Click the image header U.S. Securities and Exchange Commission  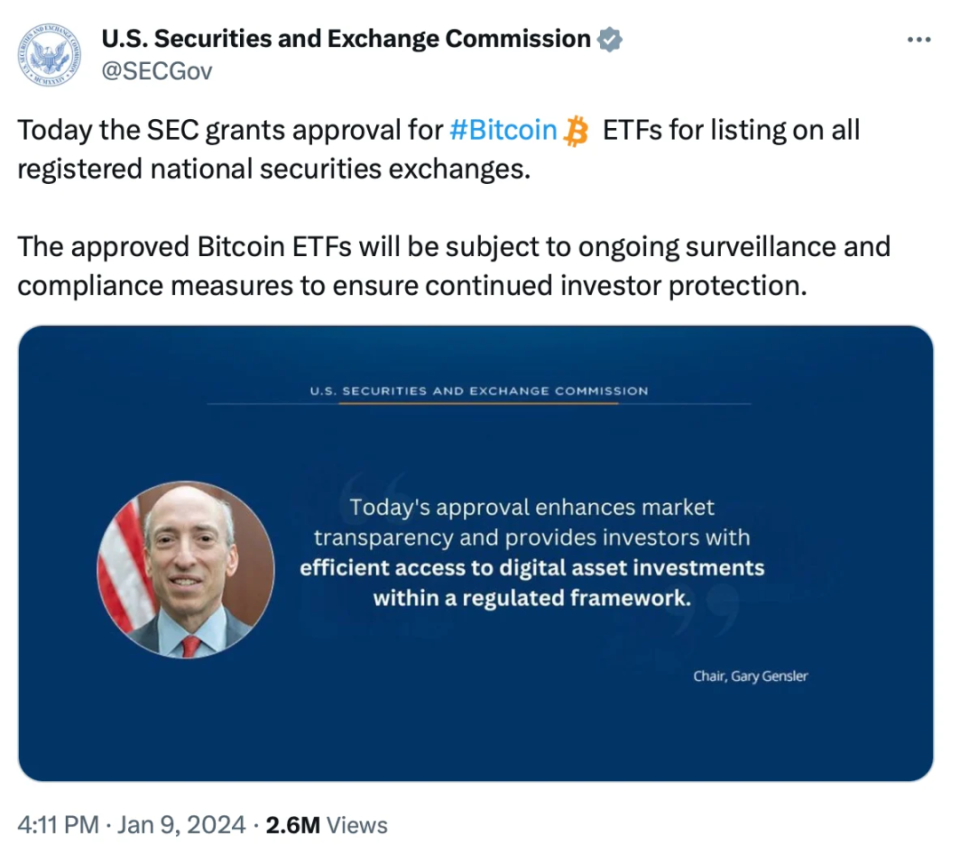479,391
